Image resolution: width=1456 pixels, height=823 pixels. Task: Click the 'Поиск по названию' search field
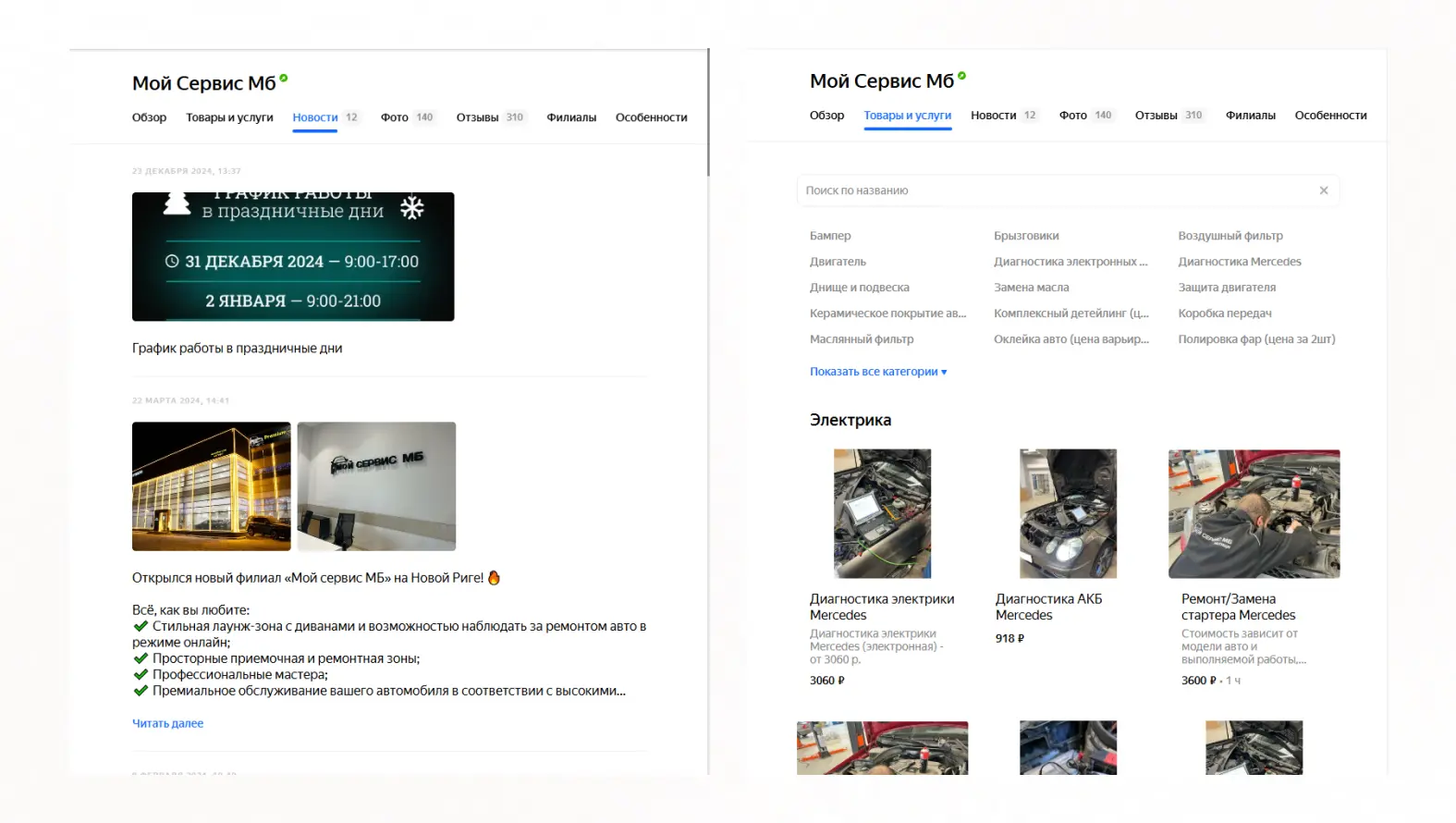tap(1054, 190)
